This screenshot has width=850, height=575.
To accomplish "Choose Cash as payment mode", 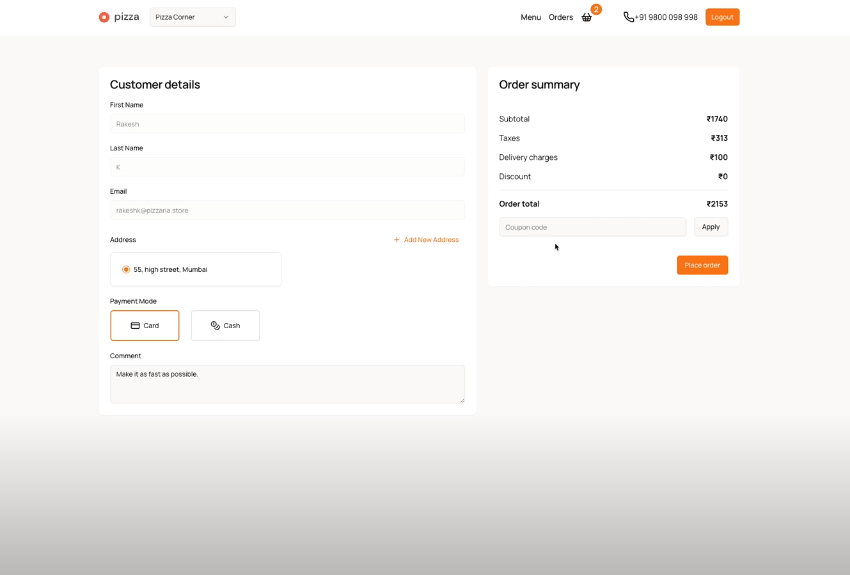I will [x=226, y=326].
